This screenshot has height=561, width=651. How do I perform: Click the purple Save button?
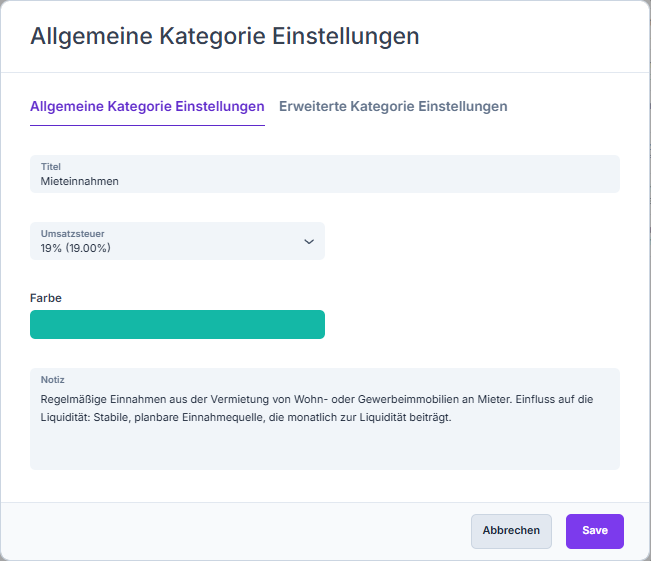[x=594, y=531]
